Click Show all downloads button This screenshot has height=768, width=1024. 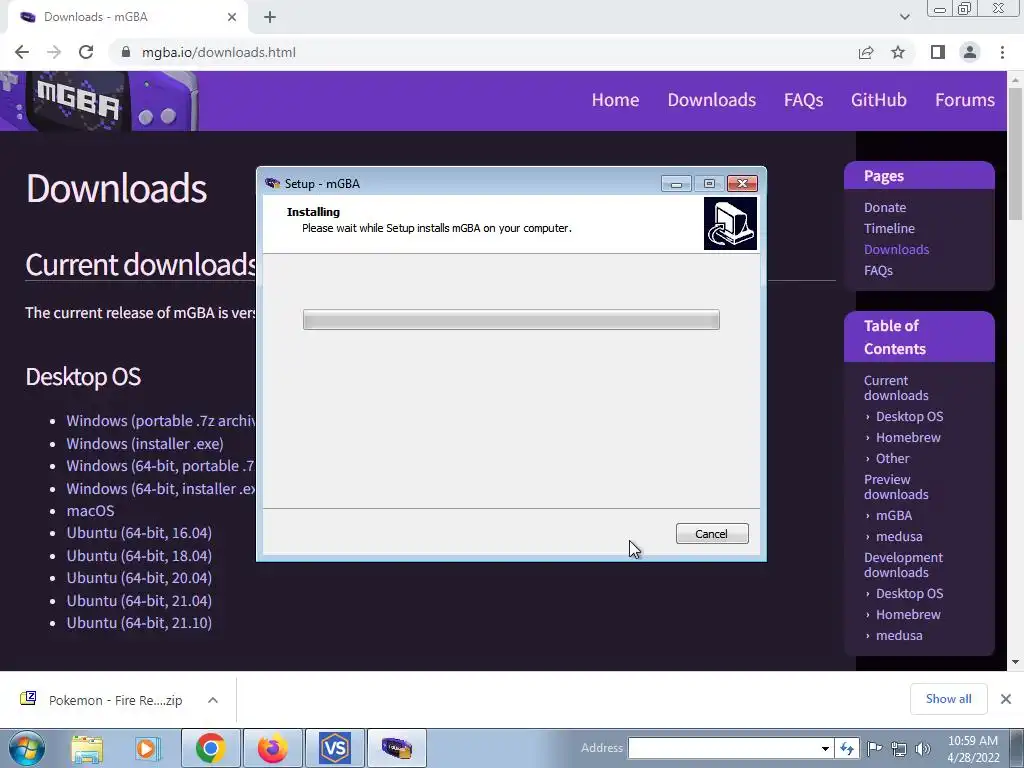(x=948, y=699)
